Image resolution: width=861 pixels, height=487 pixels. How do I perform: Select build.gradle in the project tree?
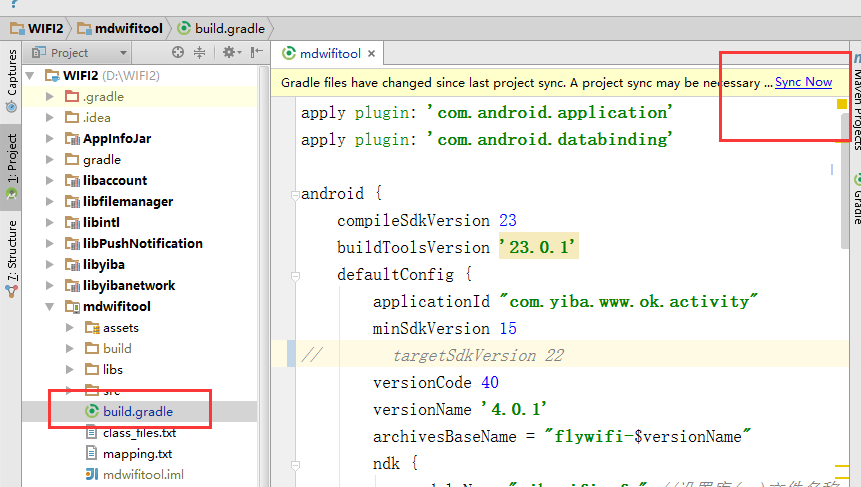138,411
